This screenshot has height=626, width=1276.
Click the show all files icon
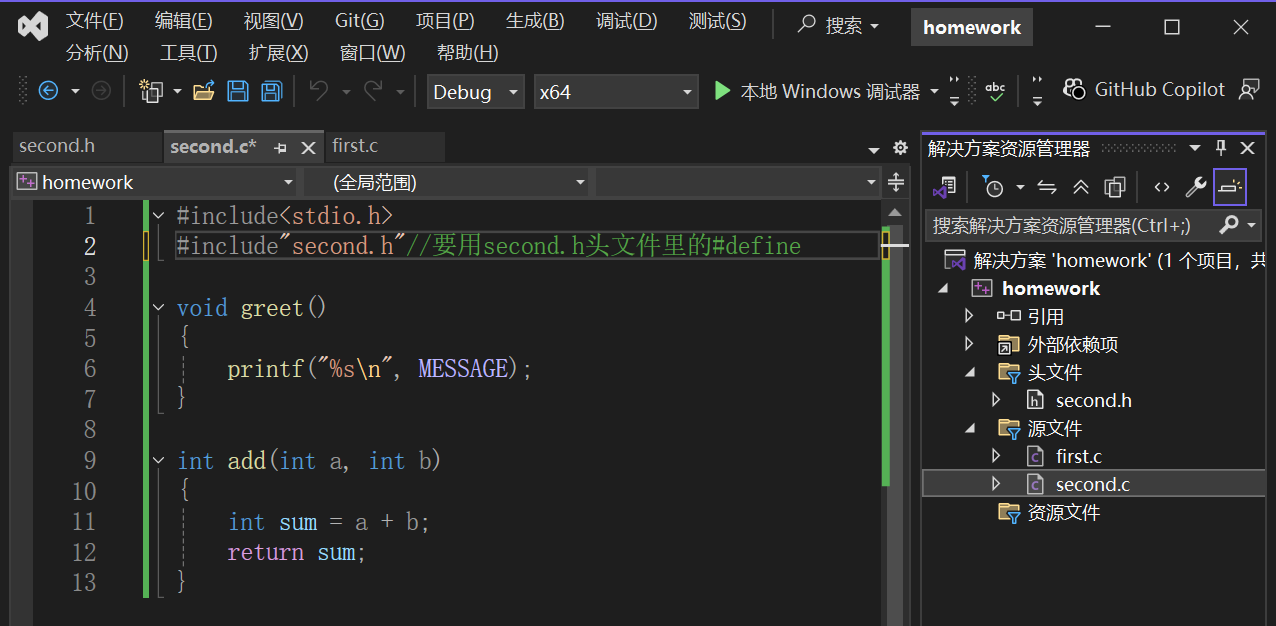[1115, 187]
